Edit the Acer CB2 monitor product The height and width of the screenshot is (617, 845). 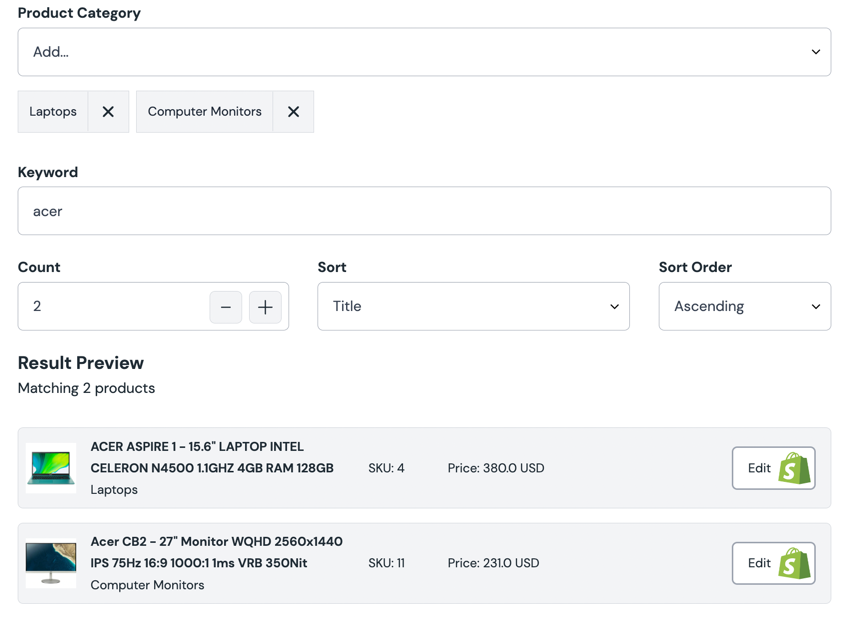[x=759, y=563]
